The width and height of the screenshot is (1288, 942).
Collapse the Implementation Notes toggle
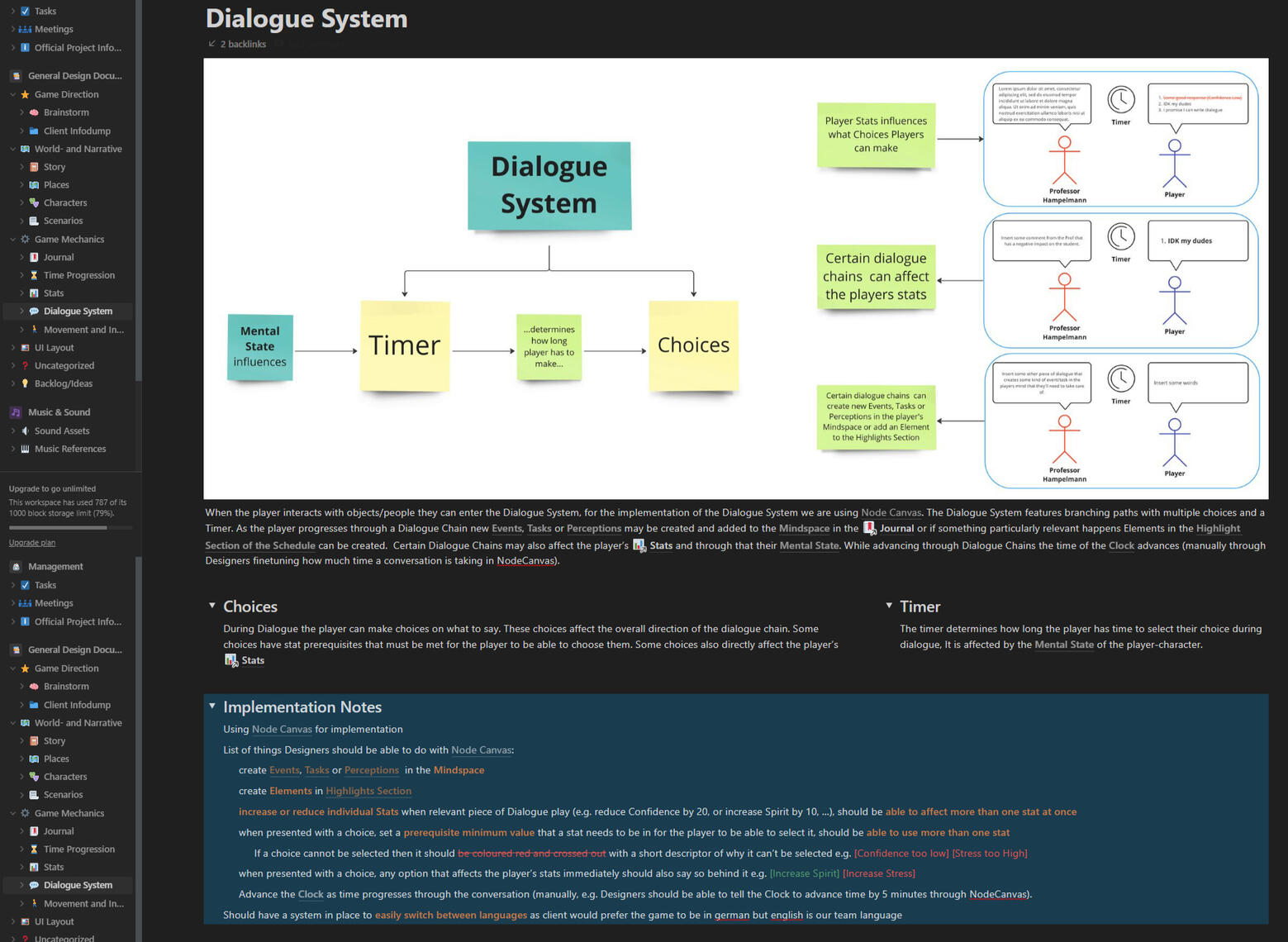(212, 706)
